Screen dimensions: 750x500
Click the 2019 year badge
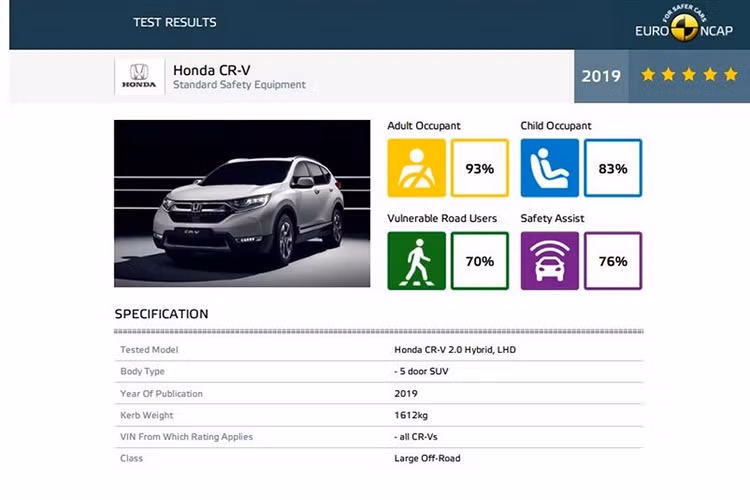click(601, 76)
